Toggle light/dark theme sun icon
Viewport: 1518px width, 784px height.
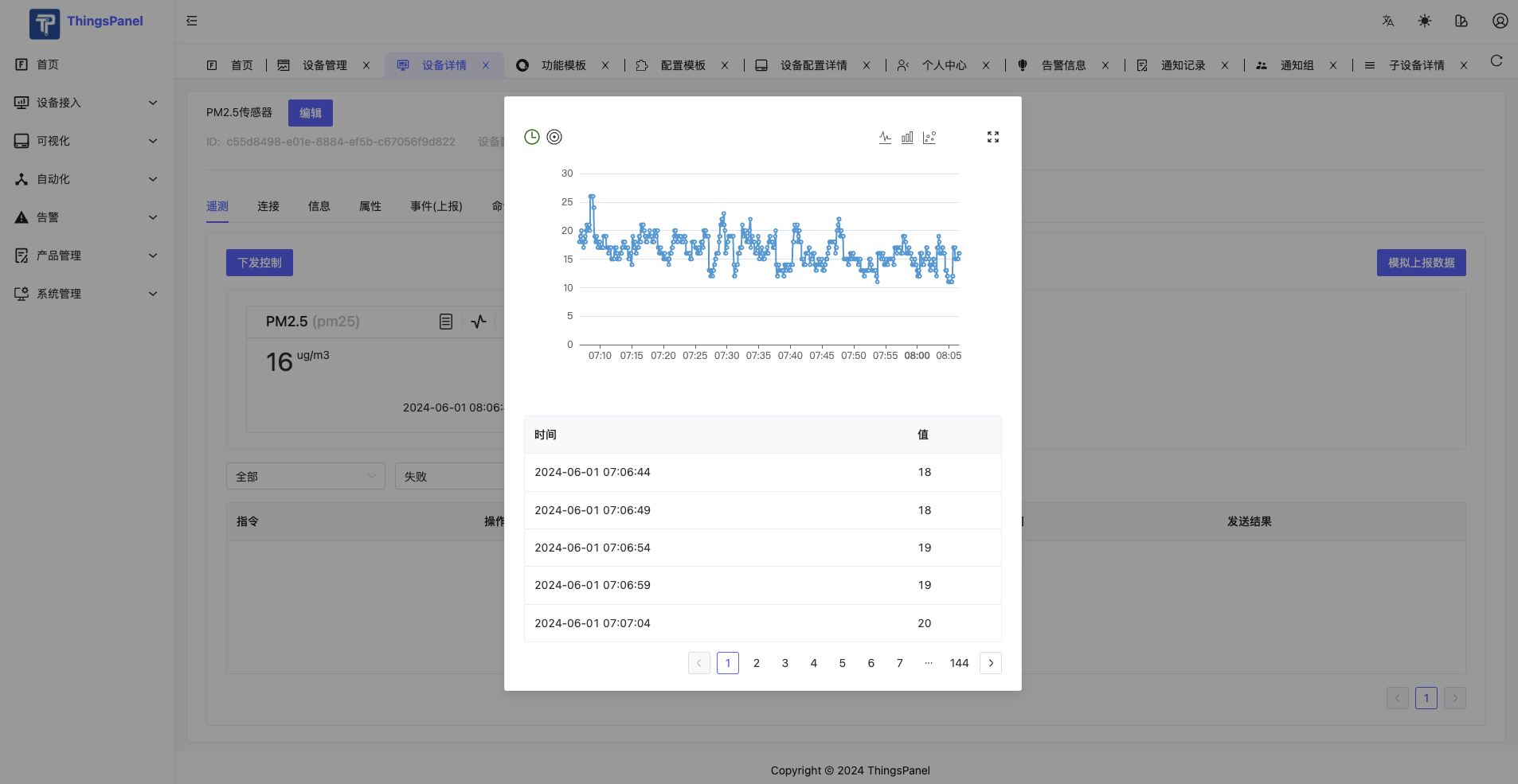(x=1425, y=21)
